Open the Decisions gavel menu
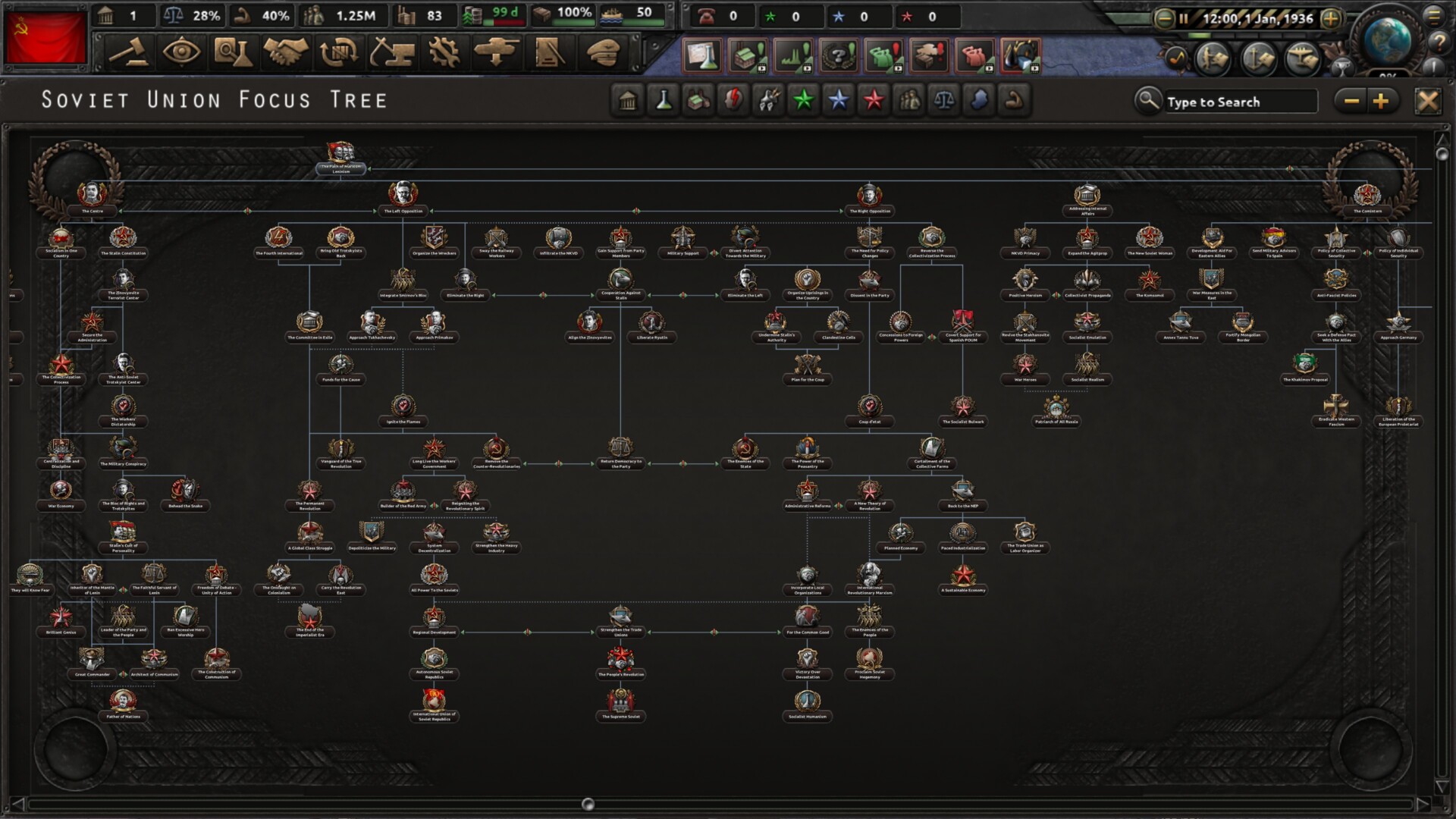Screen dimensions: 1456x819 [128, 53]
